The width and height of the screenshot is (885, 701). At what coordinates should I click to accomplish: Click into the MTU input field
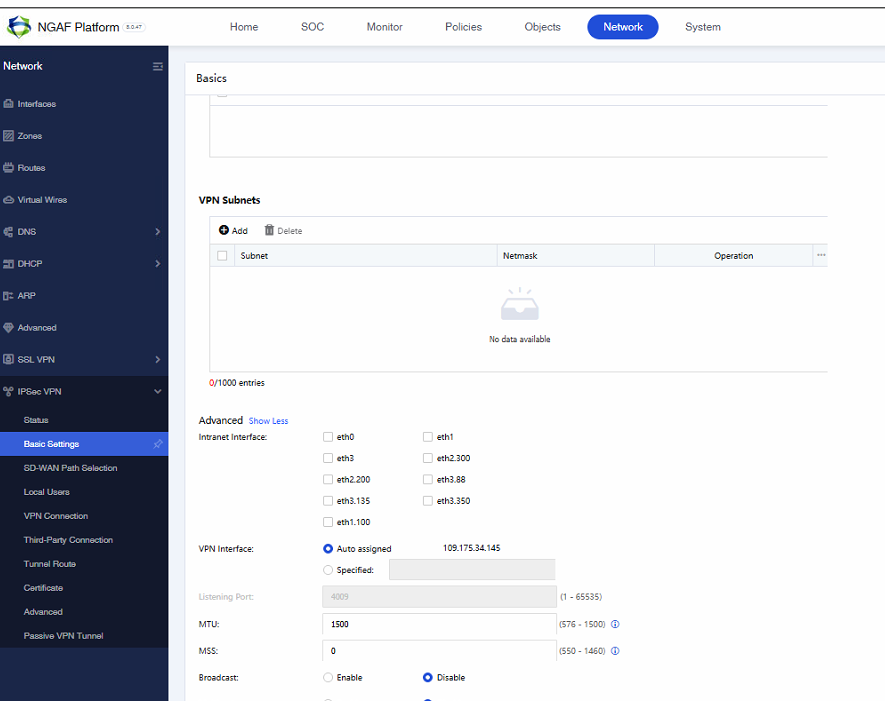(x=438, y=624)
